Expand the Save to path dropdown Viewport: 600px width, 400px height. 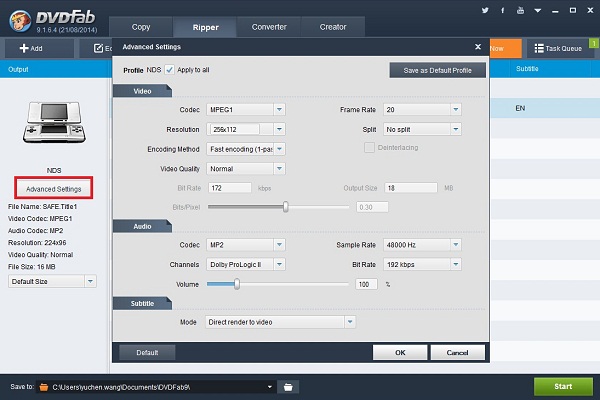270,387
